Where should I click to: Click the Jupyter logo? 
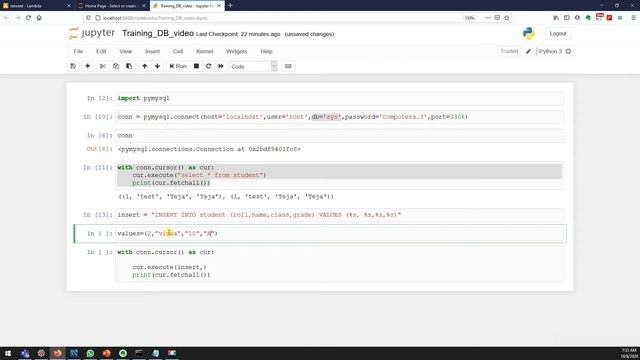pos(92,33)
